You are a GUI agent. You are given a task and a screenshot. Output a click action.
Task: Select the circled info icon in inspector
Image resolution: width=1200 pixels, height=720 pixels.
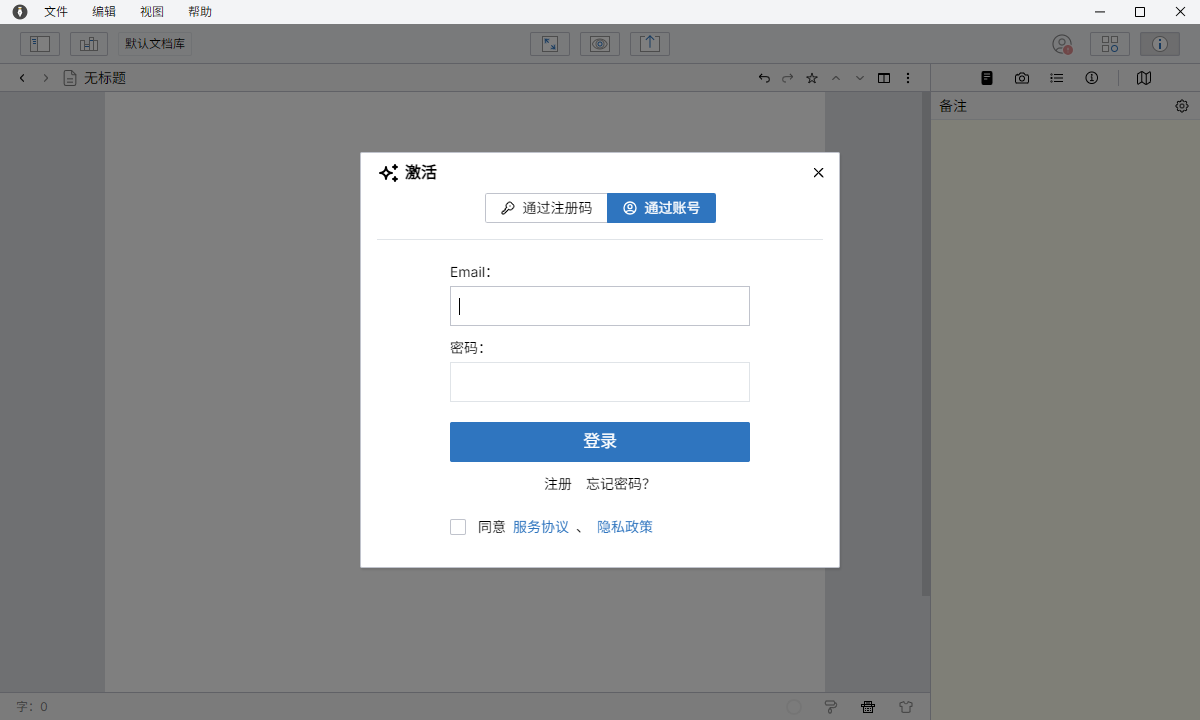click(1092, 78)
